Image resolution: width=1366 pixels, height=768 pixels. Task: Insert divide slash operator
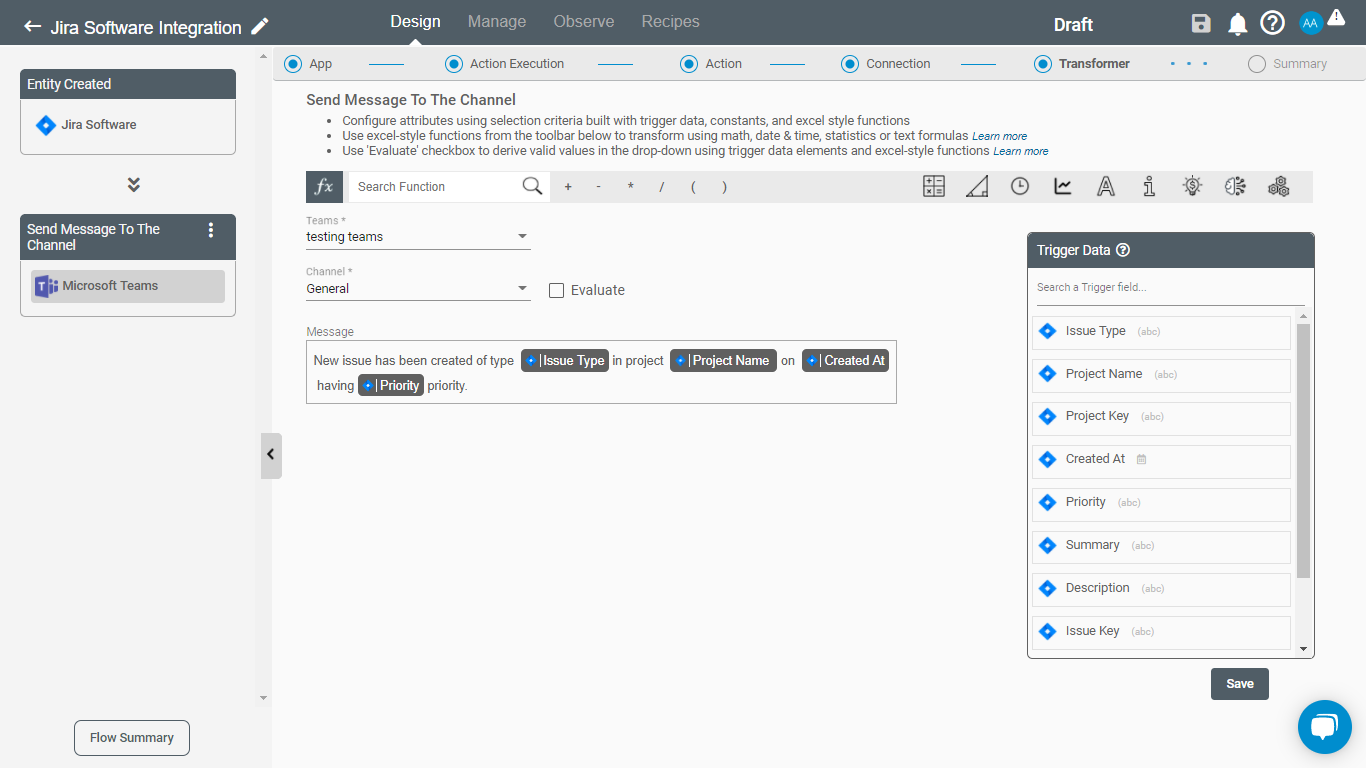tap(661, 187)
